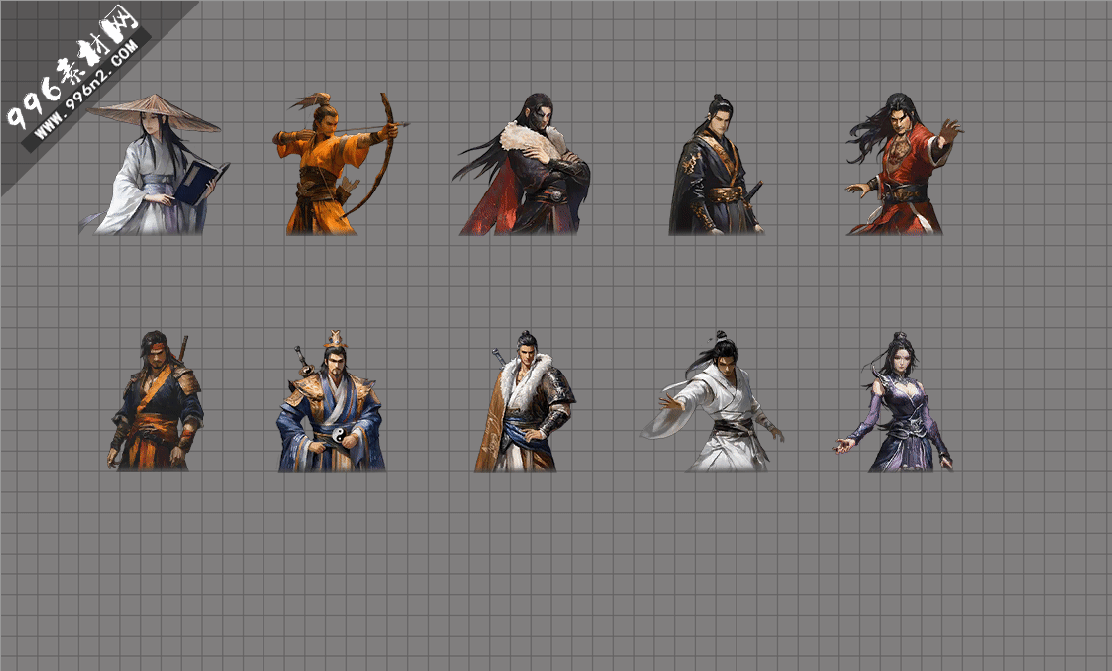Pick the headband warrior in blue-orange armor

[x=155, y=400]
